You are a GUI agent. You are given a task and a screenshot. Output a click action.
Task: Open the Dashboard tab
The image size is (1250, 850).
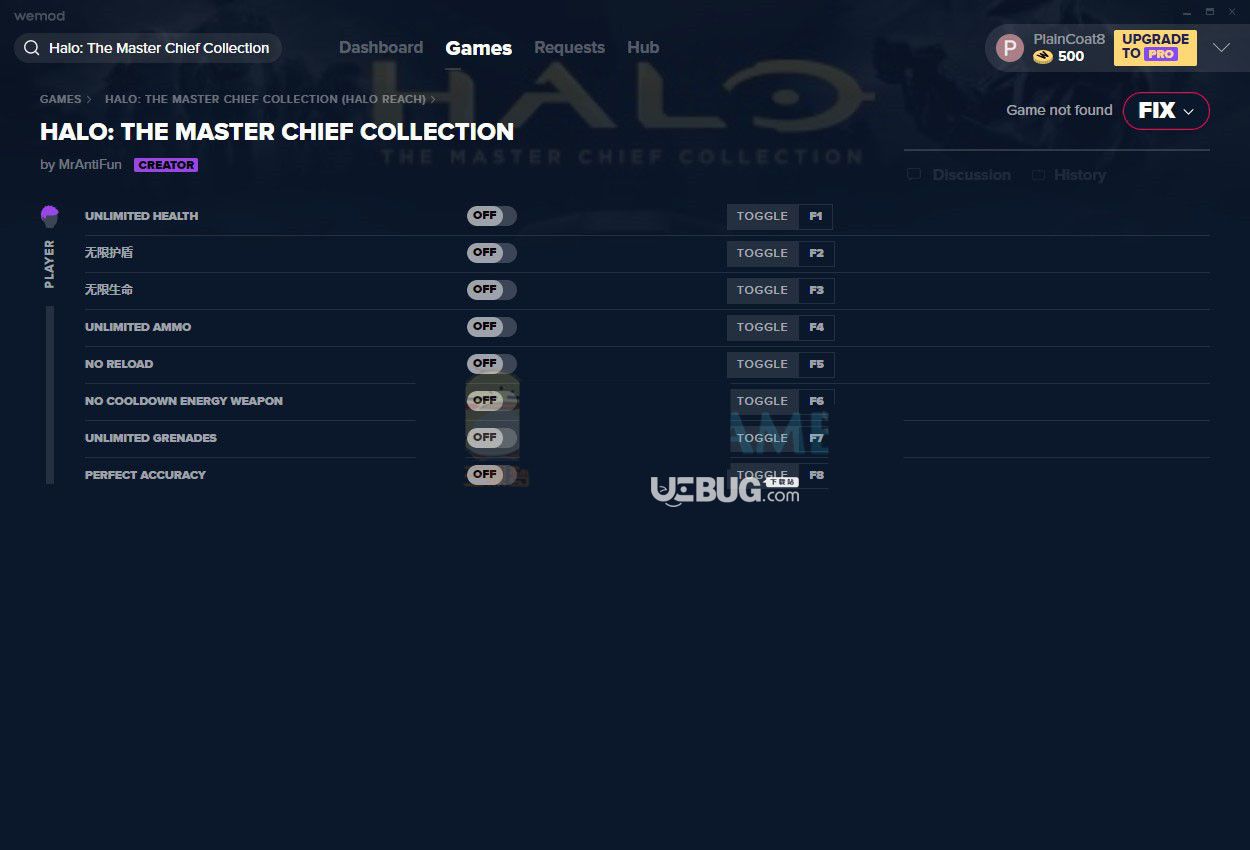[381, 48]
